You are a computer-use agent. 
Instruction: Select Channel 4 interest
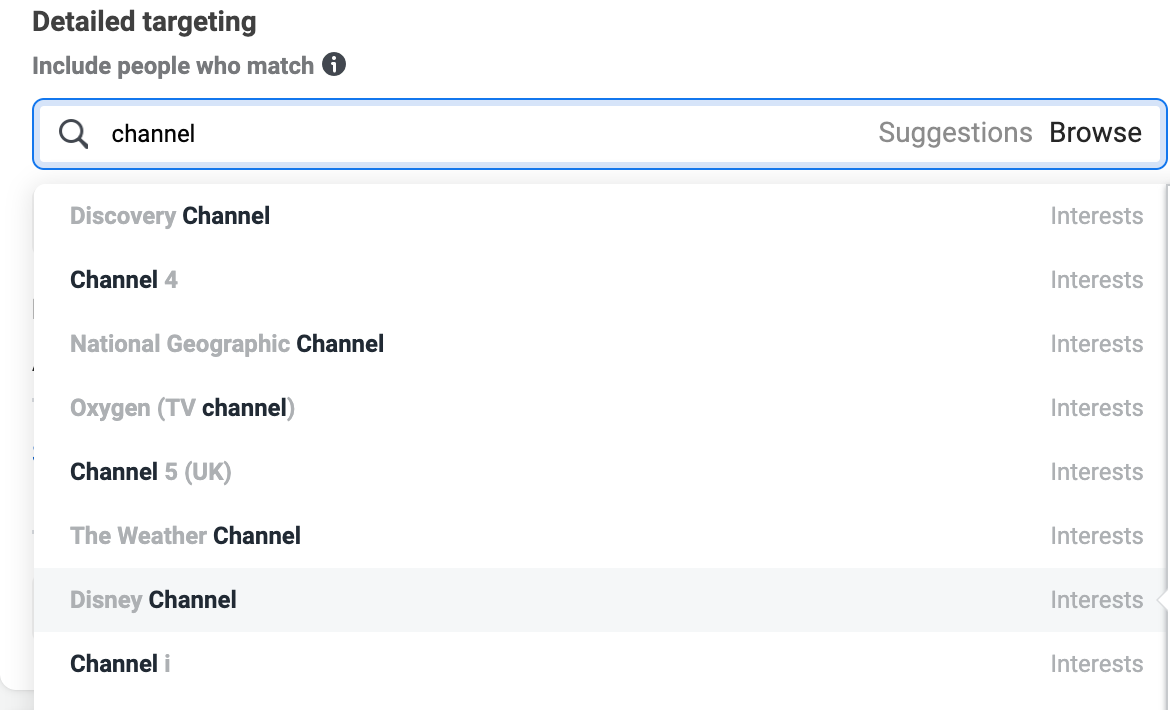tap(600, 280)
